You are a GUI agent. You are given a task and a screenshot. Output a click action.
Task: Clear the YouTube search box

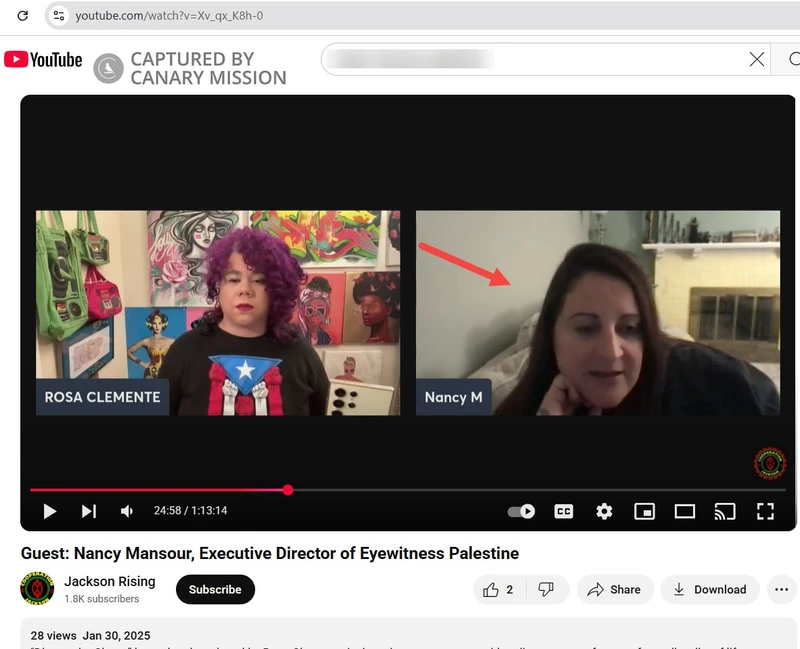[757, 59]
